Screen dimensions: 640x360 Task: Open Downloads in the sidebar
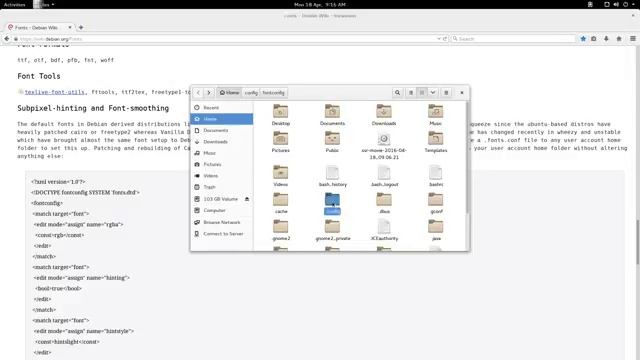pos(222,142)
